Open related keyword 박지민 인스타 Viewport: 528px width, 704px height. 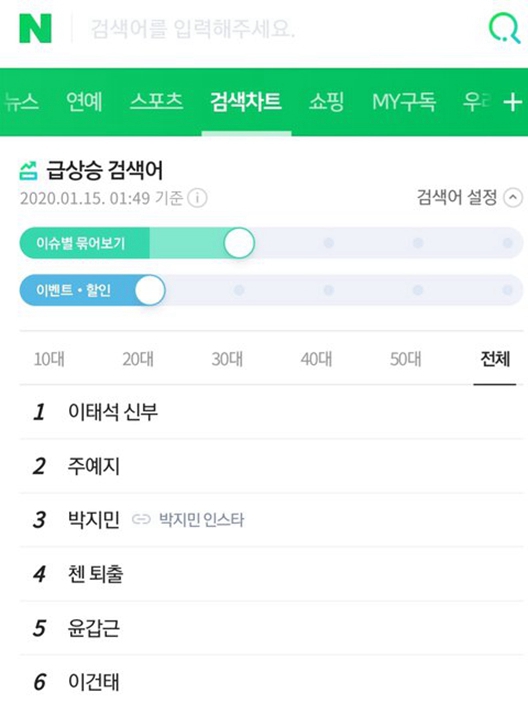pyautogui.click(x=202, y=519)
